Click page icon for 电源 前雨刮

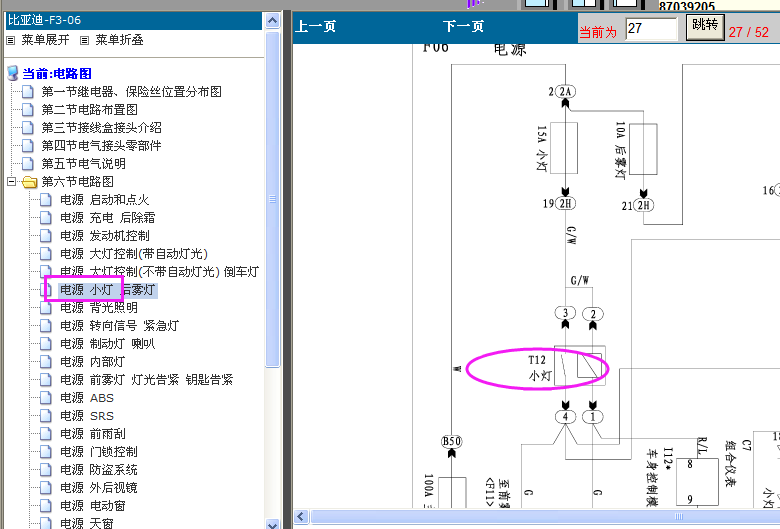tap(46, 433)
